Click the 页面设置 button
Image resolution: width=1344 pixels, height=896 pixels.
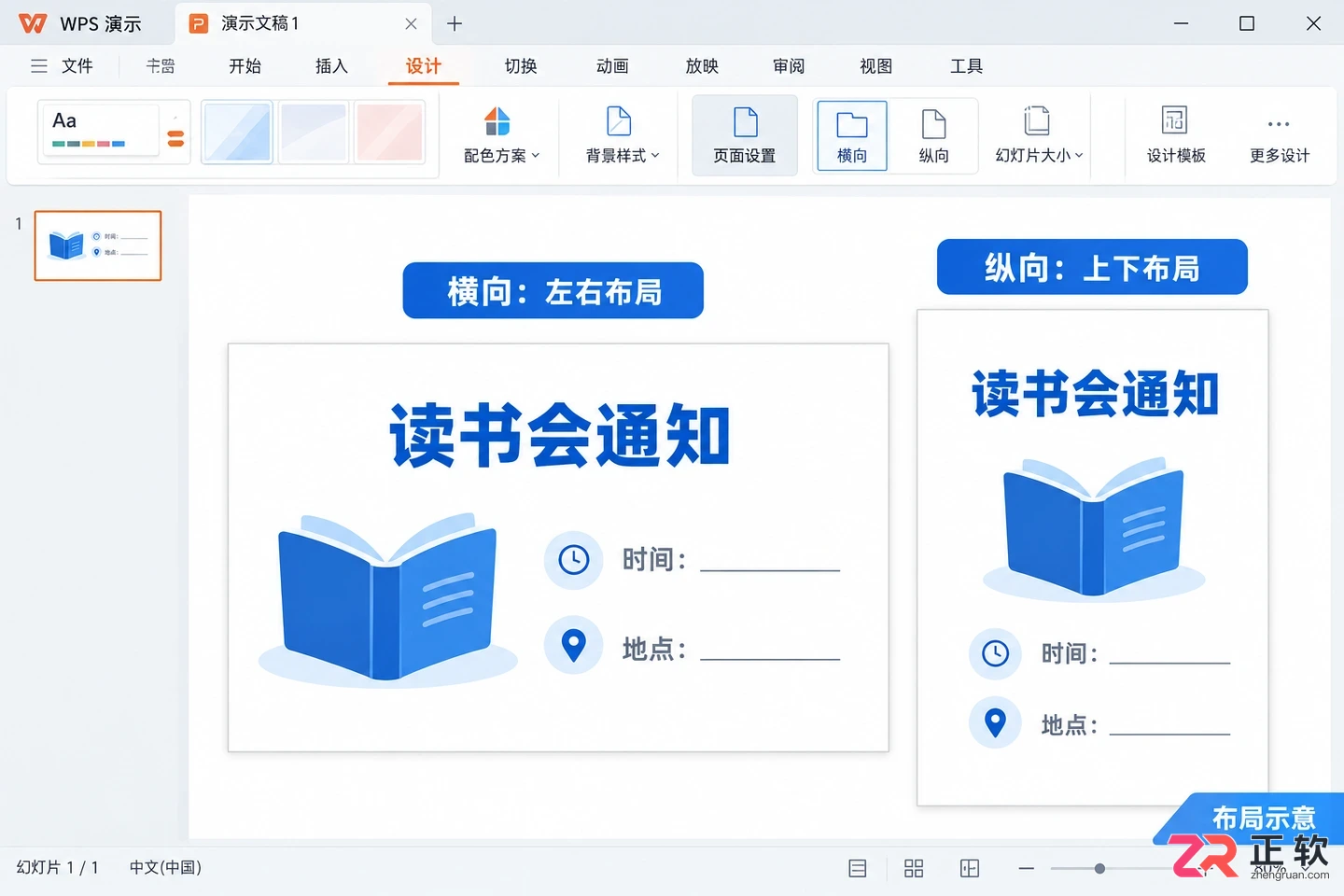coord(745,135)
